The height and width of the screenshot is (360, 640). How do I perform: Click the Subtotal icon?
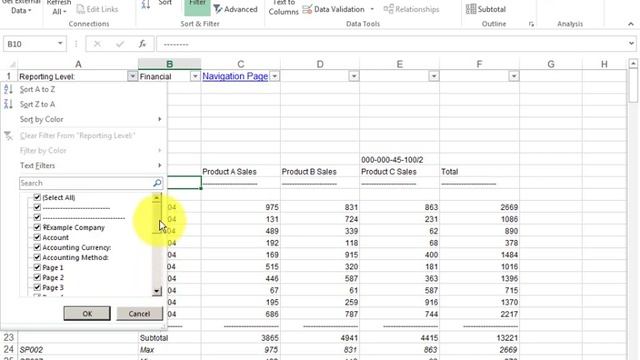pos(471,9)
